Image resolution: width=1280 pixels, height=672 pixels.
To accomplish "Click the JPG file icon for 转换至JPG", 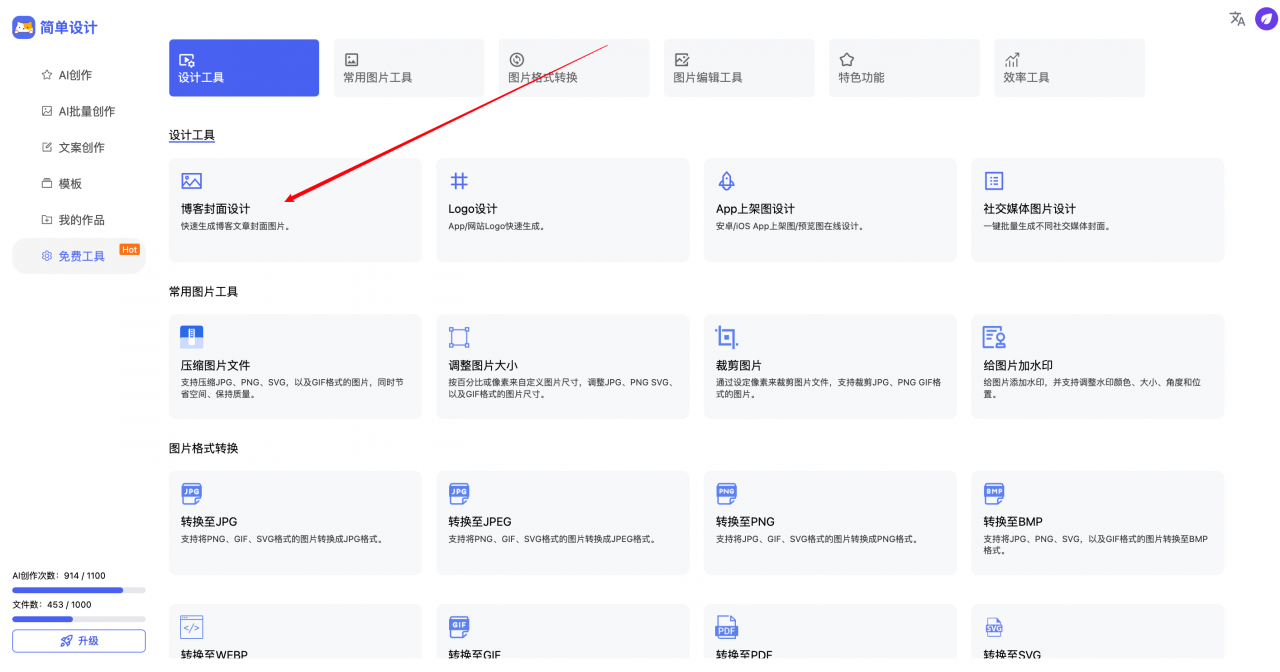I will pyautogui.click(x=192, y=493).
